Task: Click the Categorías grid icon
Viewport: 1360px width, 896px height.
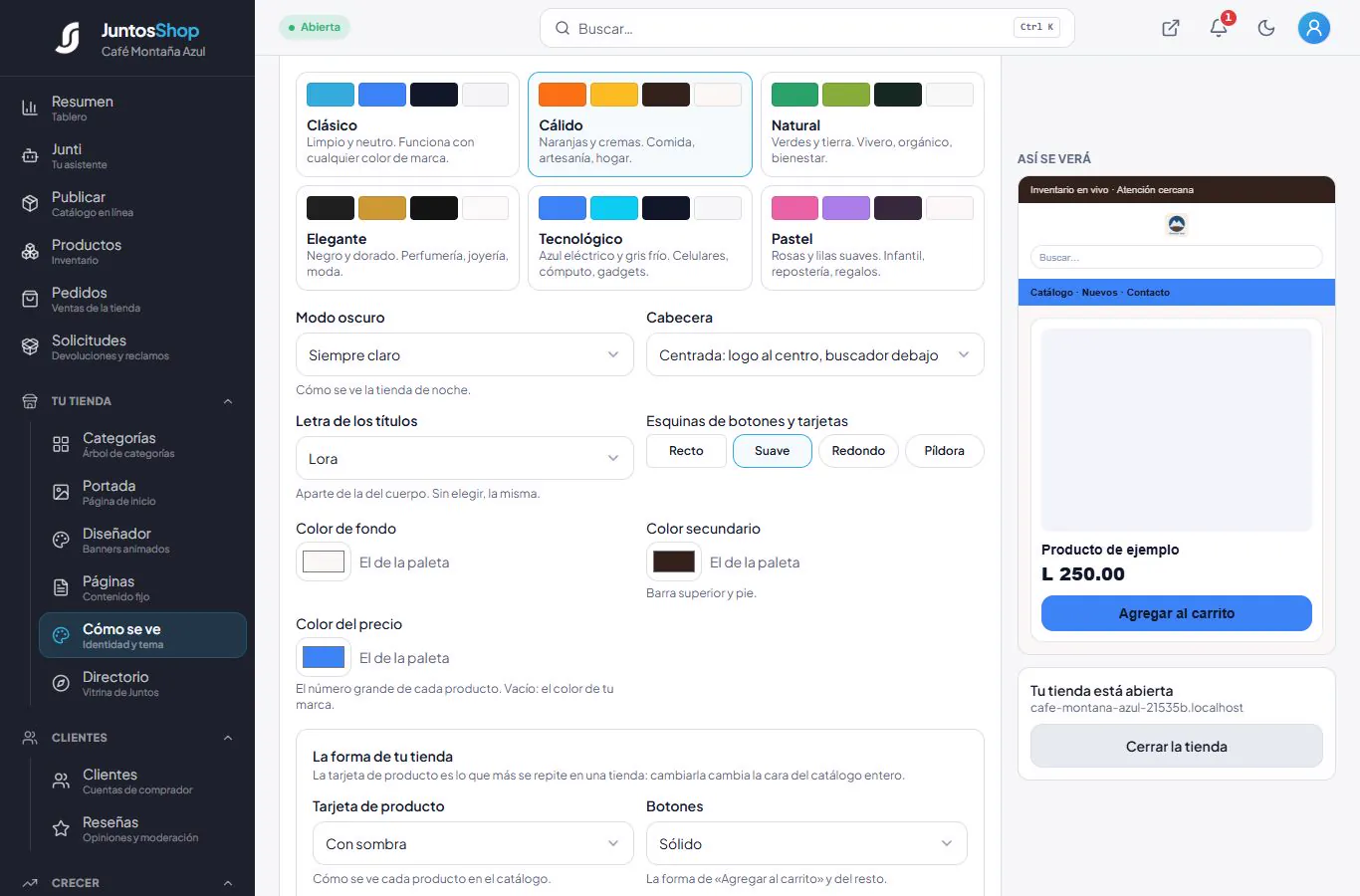Action: (x=61, y=444)
